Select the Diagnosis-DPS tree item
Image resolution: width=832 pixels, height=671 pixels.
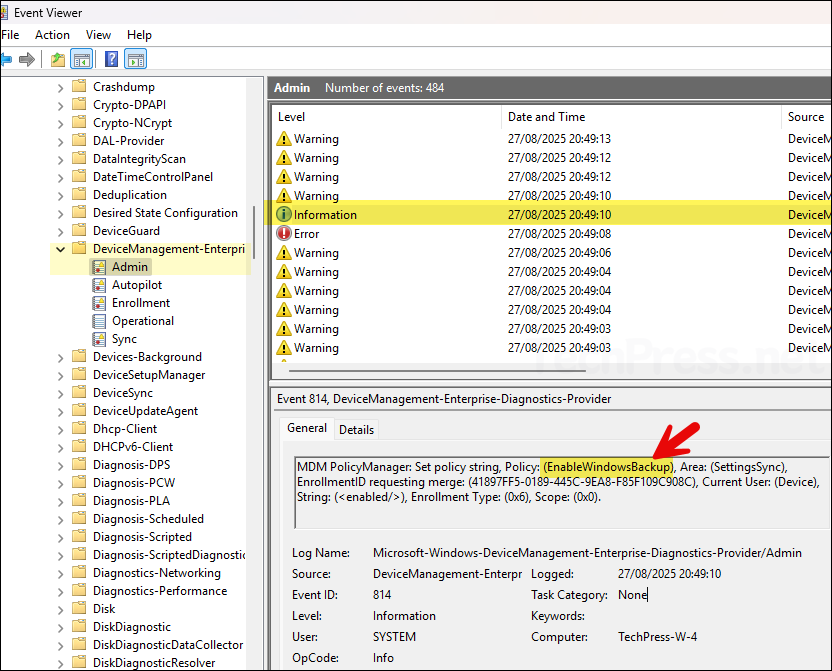(132, 465)
